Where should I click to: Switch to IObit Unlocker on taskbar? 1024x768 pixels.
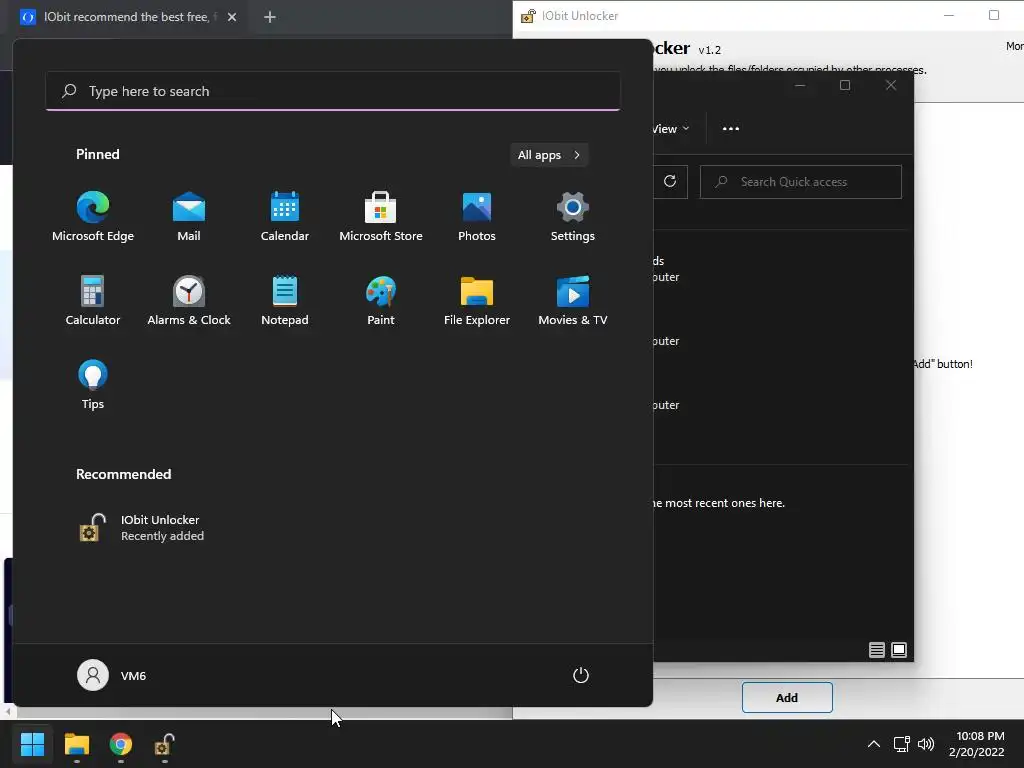pyautogui.click(x=164, y=744)
